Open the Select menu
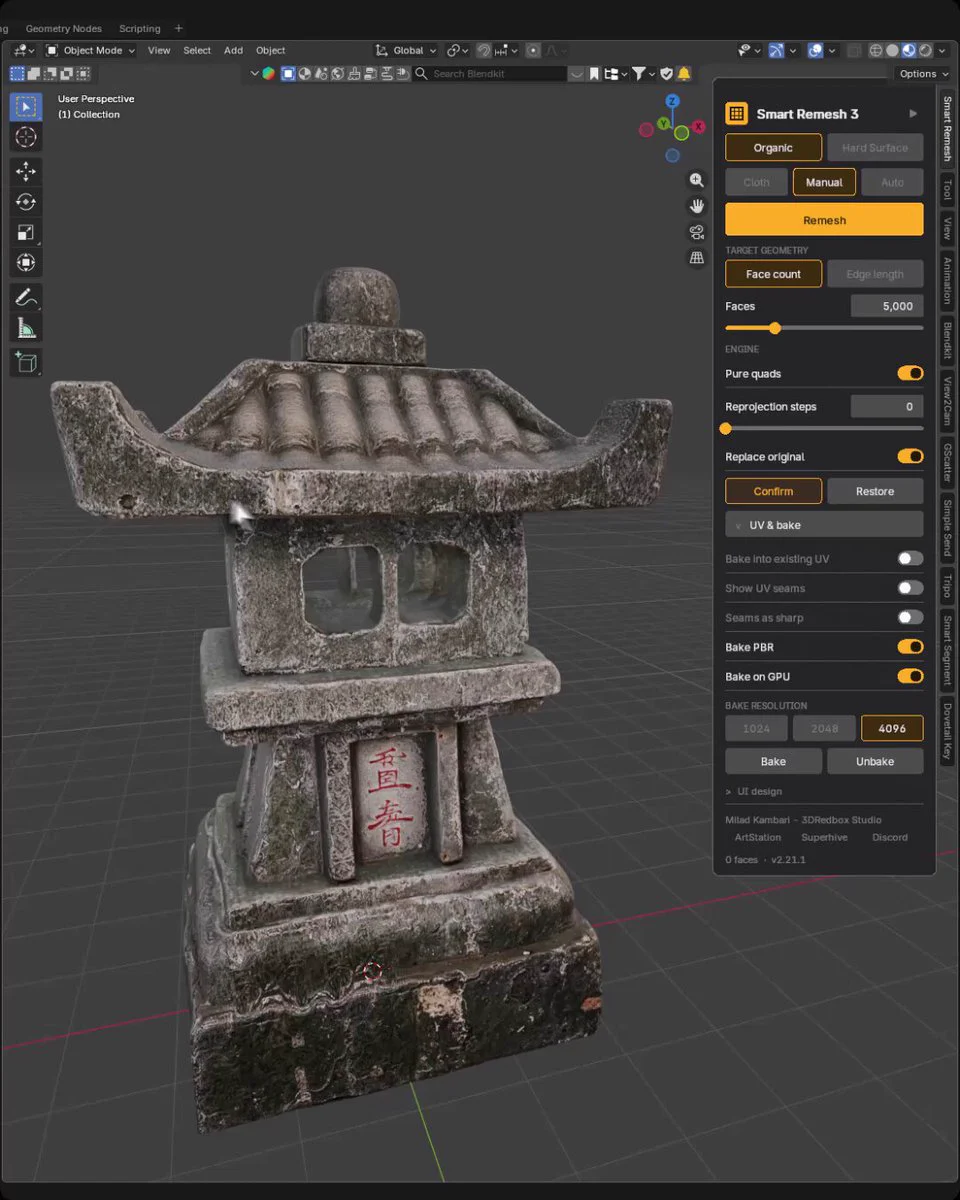 [197, 50]
